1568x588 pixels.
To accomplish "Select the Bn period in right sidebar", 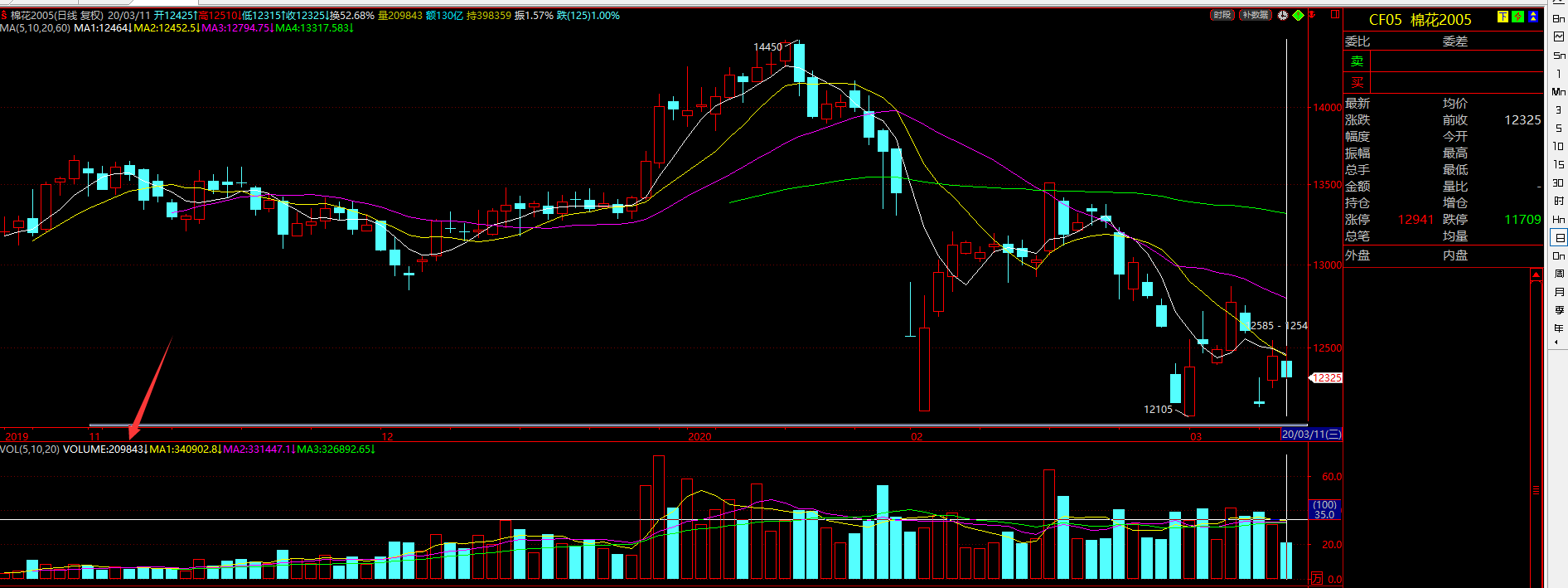I will pyautogui.click(x=1559, y=18).
